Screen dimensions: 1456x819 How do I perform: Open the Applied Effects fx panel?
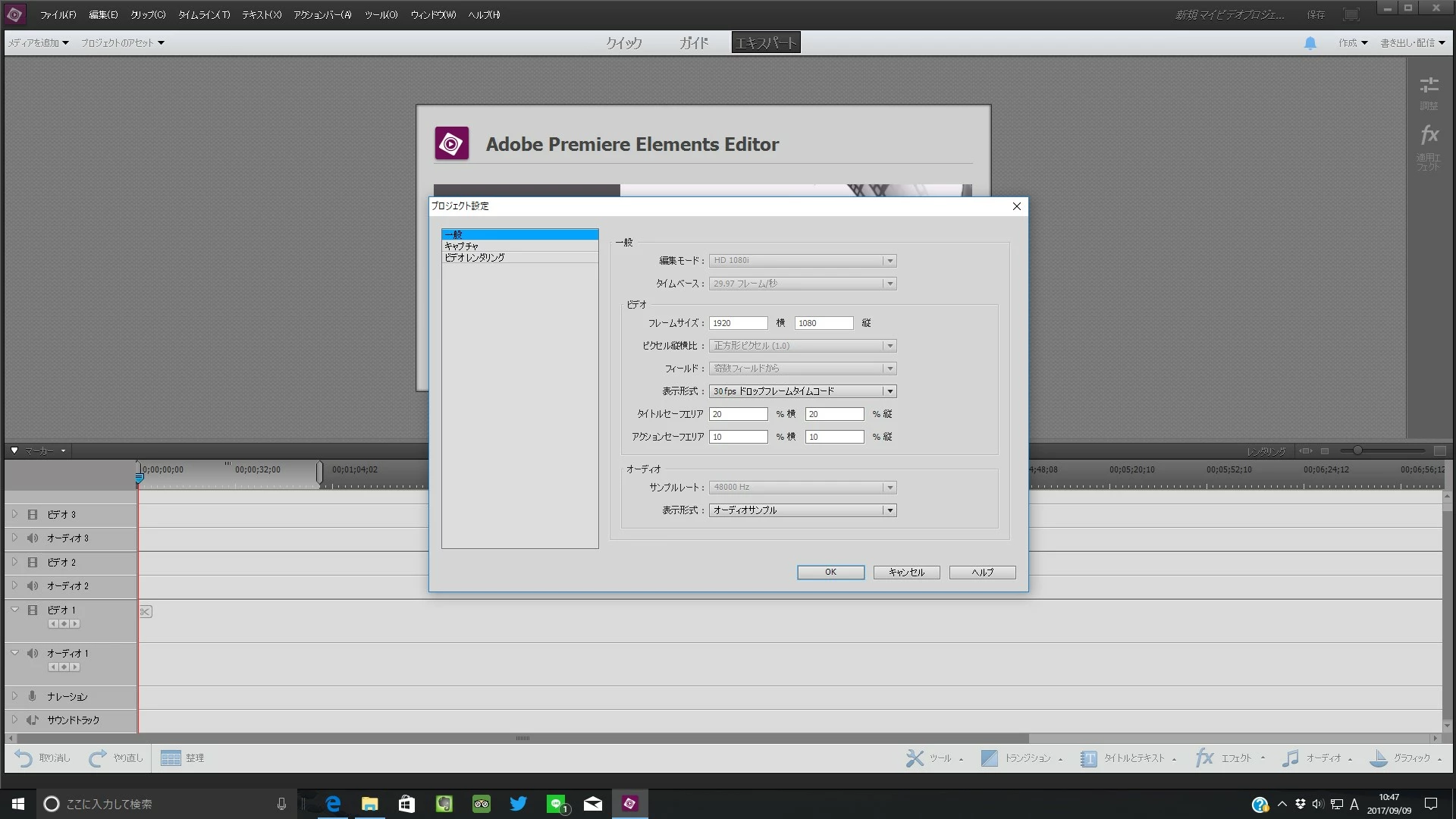coord(1429,136)
